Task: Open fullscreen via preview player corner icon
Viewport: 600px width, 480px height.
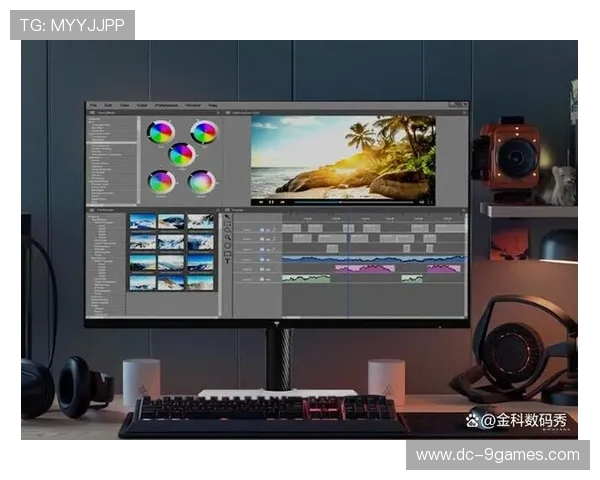Action: [x=432, y=201]
